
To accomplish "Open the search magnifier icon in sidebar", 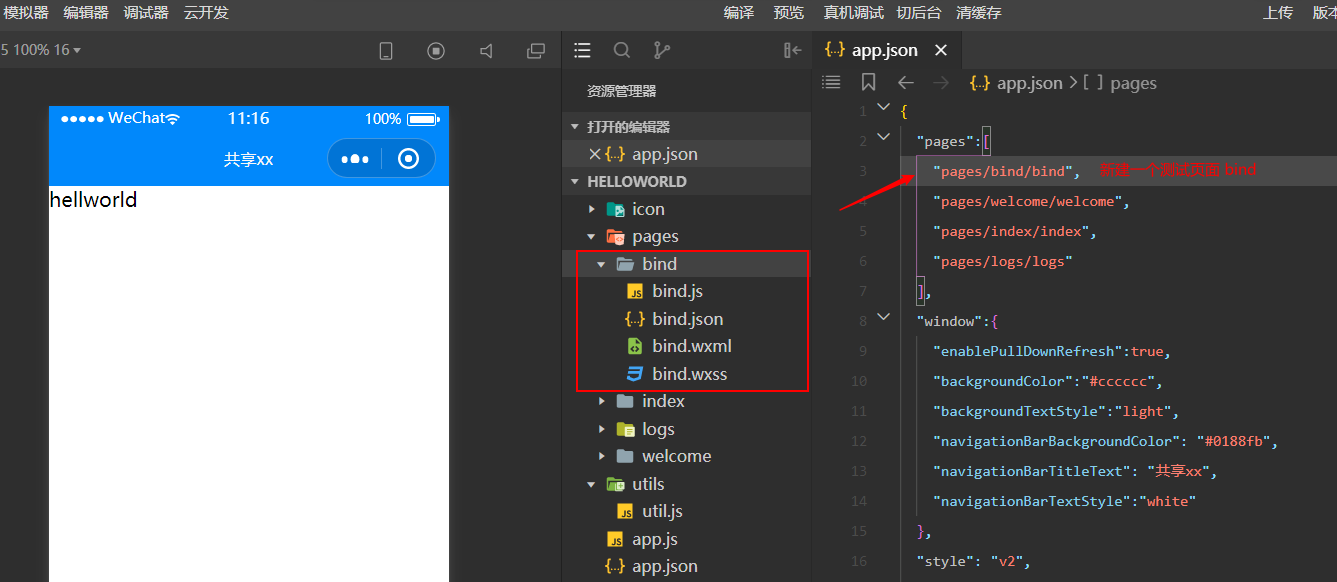I will coord(622,50).
